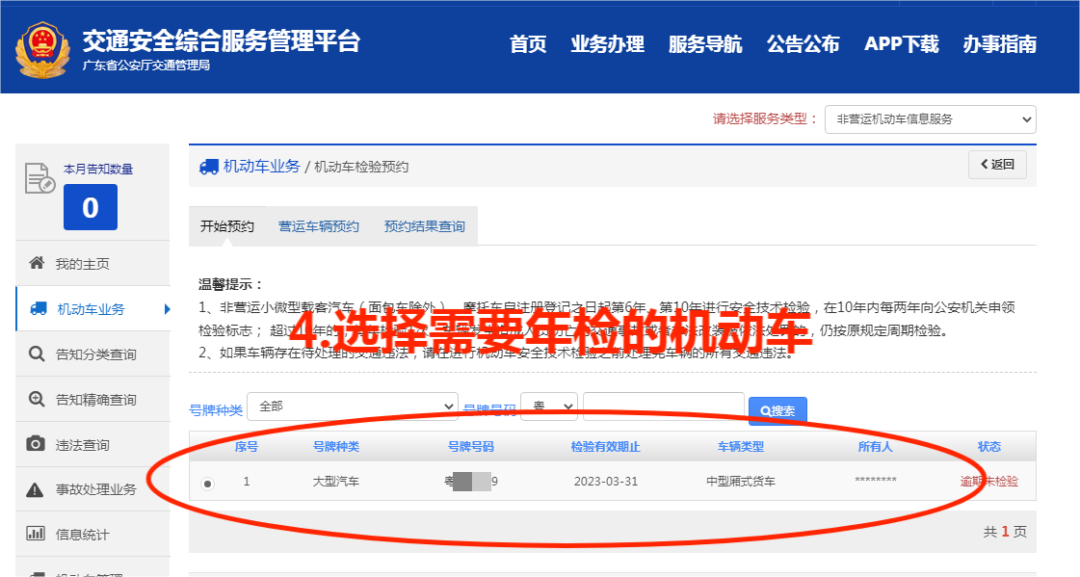This screenshot has width=1080, height=577.
Task: Click the 车辆类型 column header
Action: [x=740, y=446]
